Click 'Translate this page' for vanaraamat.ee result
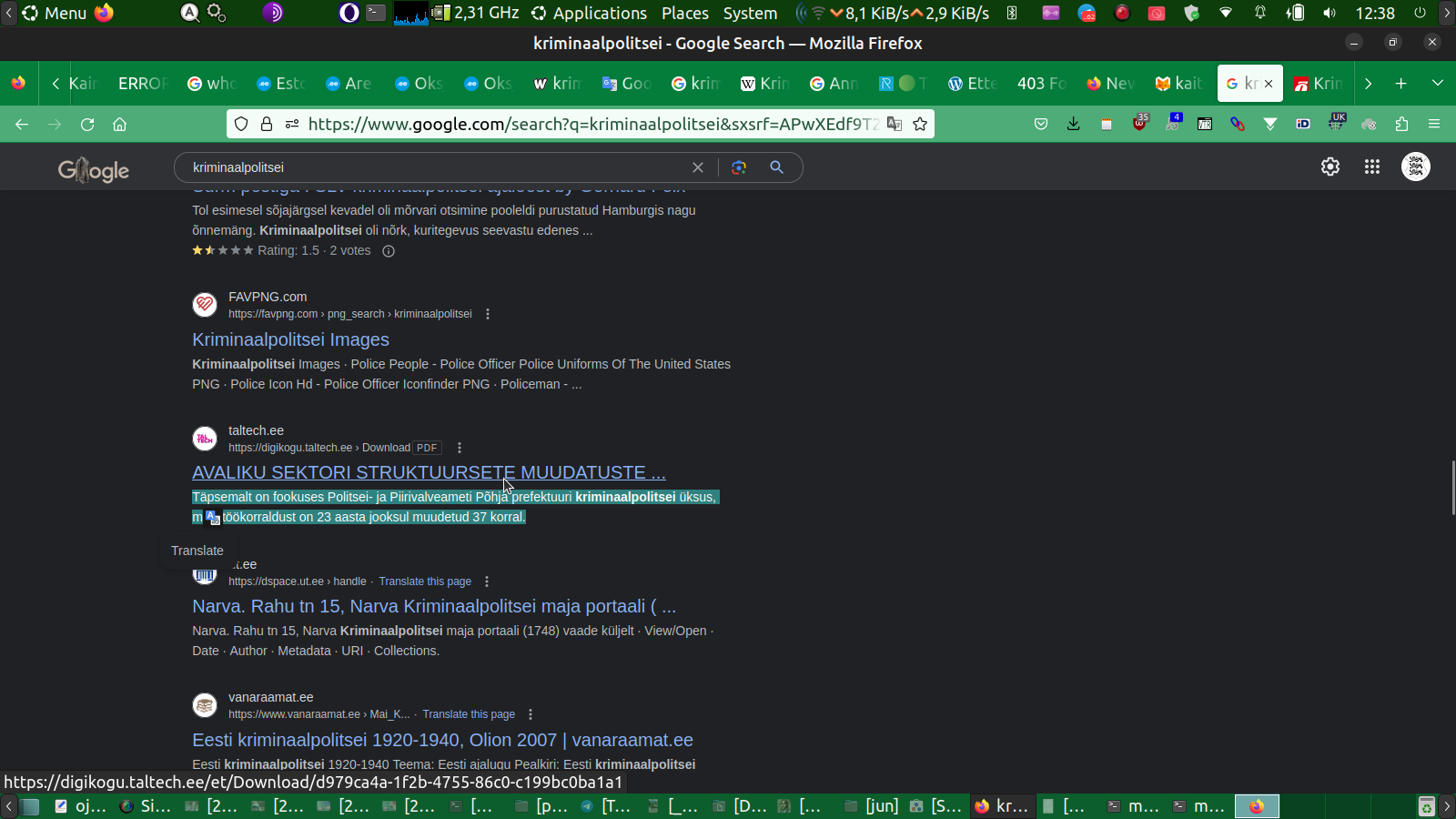 click(469, 714)
